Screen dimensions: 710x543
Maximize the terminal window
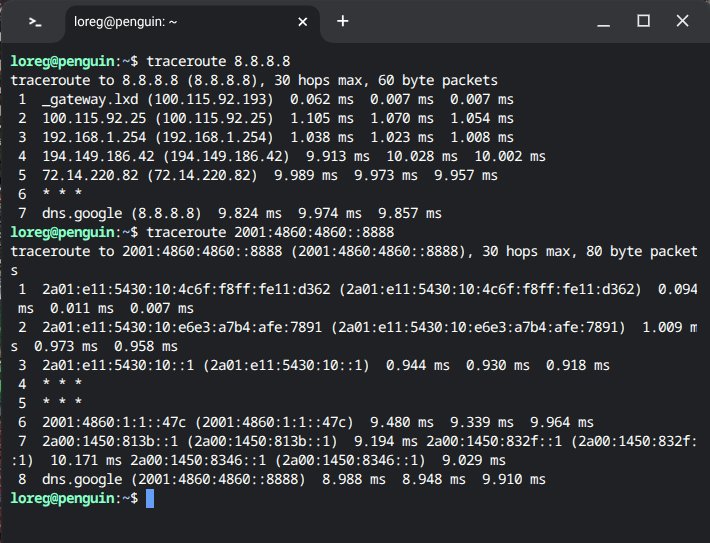[643, 21]
